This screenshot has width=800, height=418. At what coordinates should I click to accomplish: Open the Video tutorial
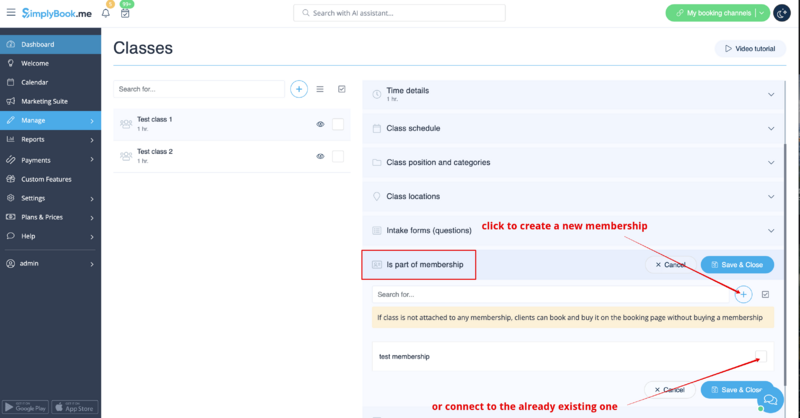750,48
